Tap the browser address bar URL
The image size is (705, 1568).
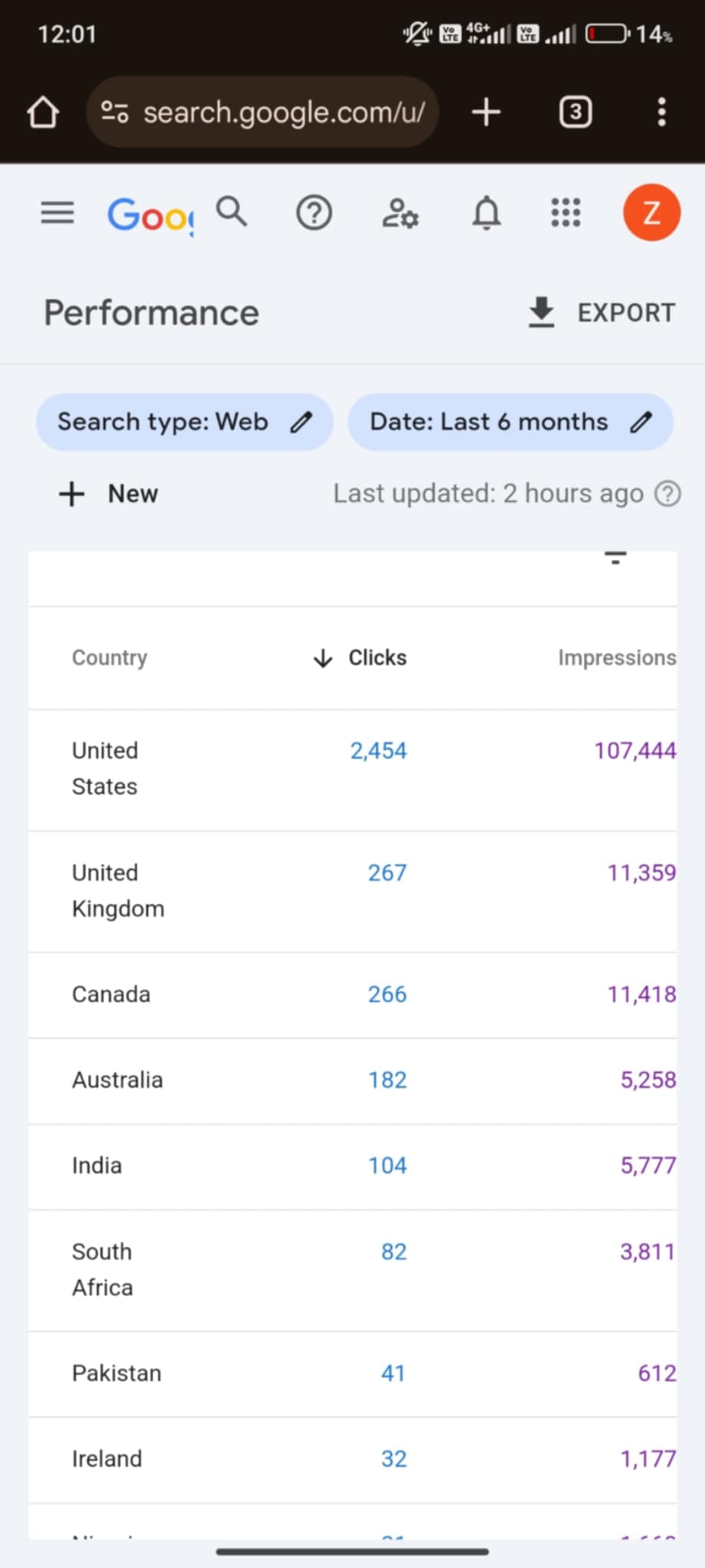283,113
